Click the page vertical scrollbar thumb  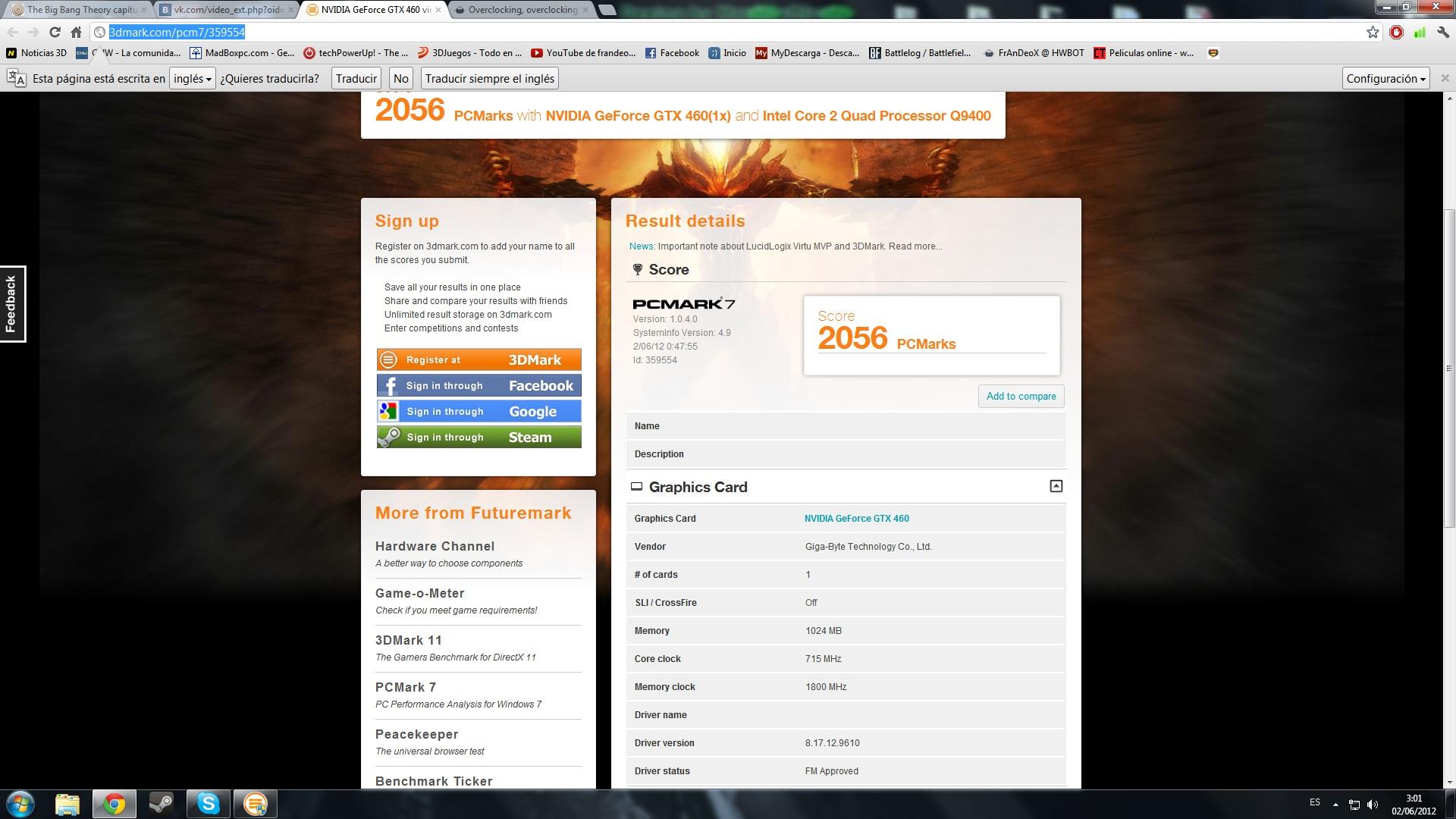[1449, 368]
